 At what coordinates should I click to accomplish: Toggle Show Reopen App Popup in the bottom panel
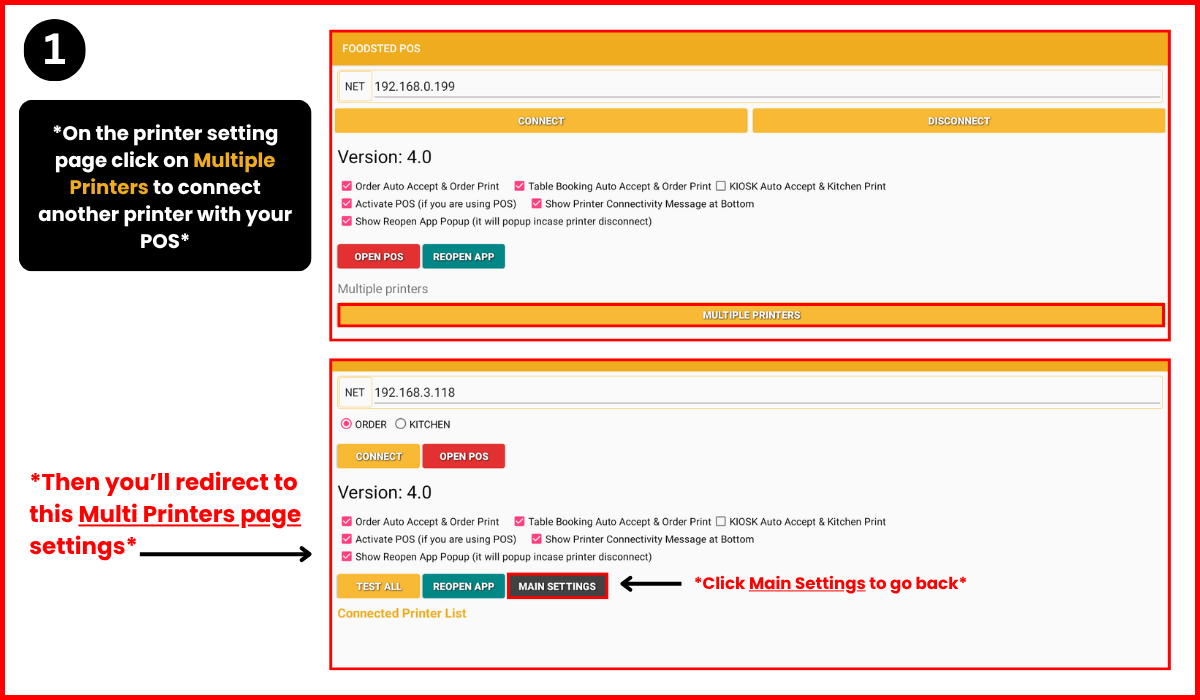[347, 556]
